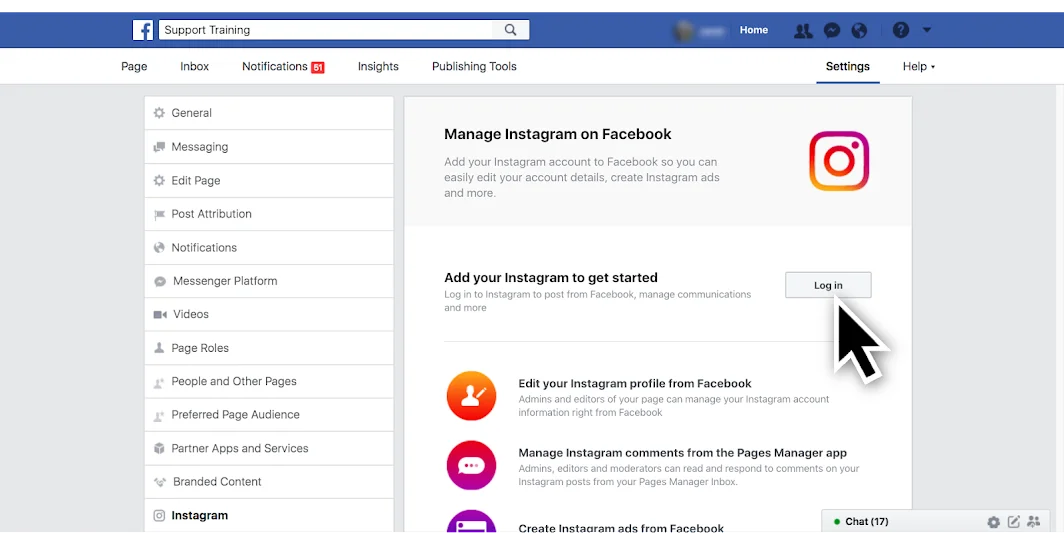This screenshot has height=545, width=1064.
Task: Open People and Other Pages
Action: 233,381
